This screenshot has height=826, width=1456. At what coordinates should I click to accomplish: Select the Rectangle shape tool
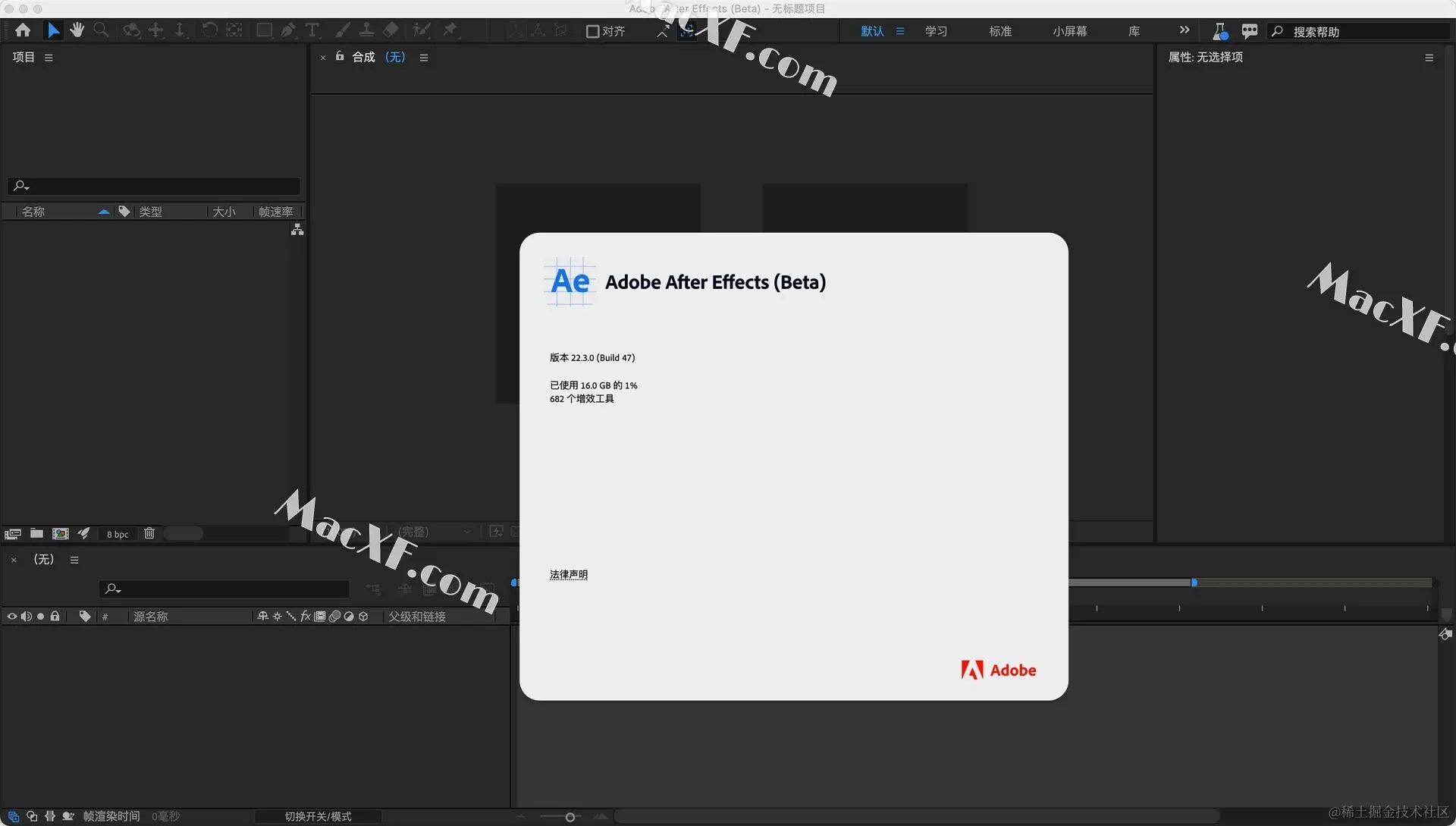pyautogui.click(x=264, y=30)
